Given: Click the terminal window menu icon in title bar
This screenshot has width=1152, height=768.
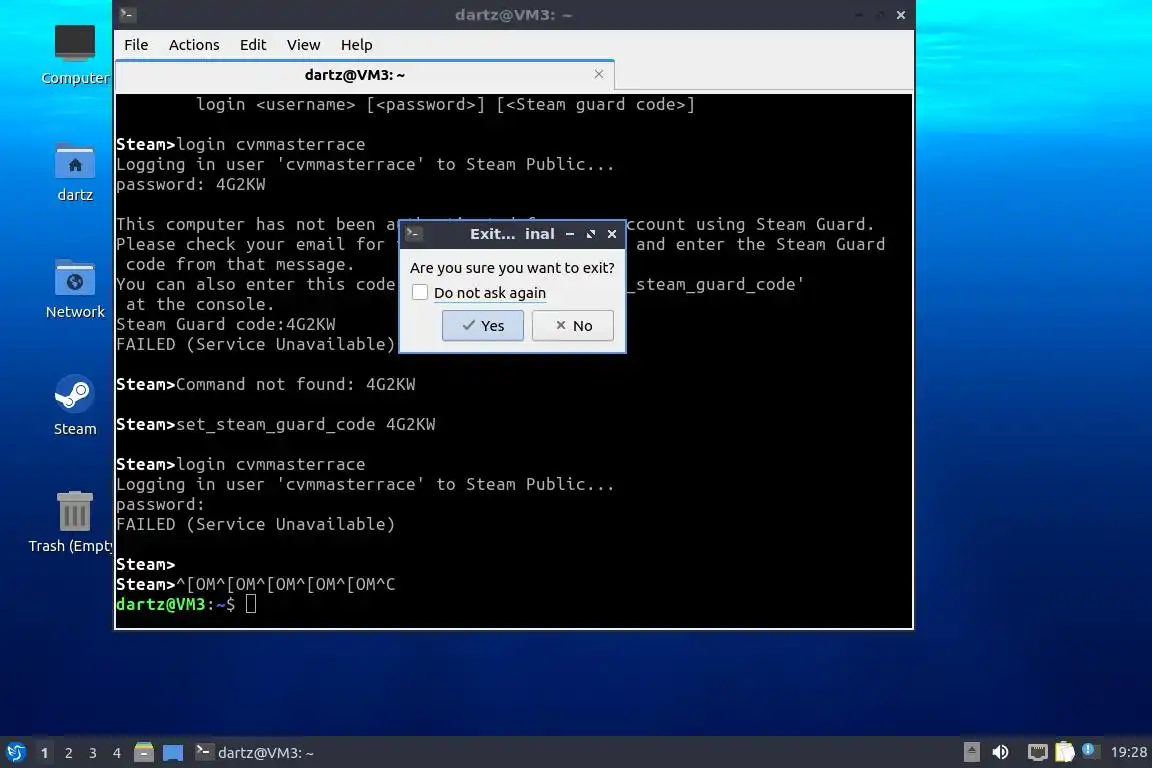Looking at the screenshot, I should (127, 14).
